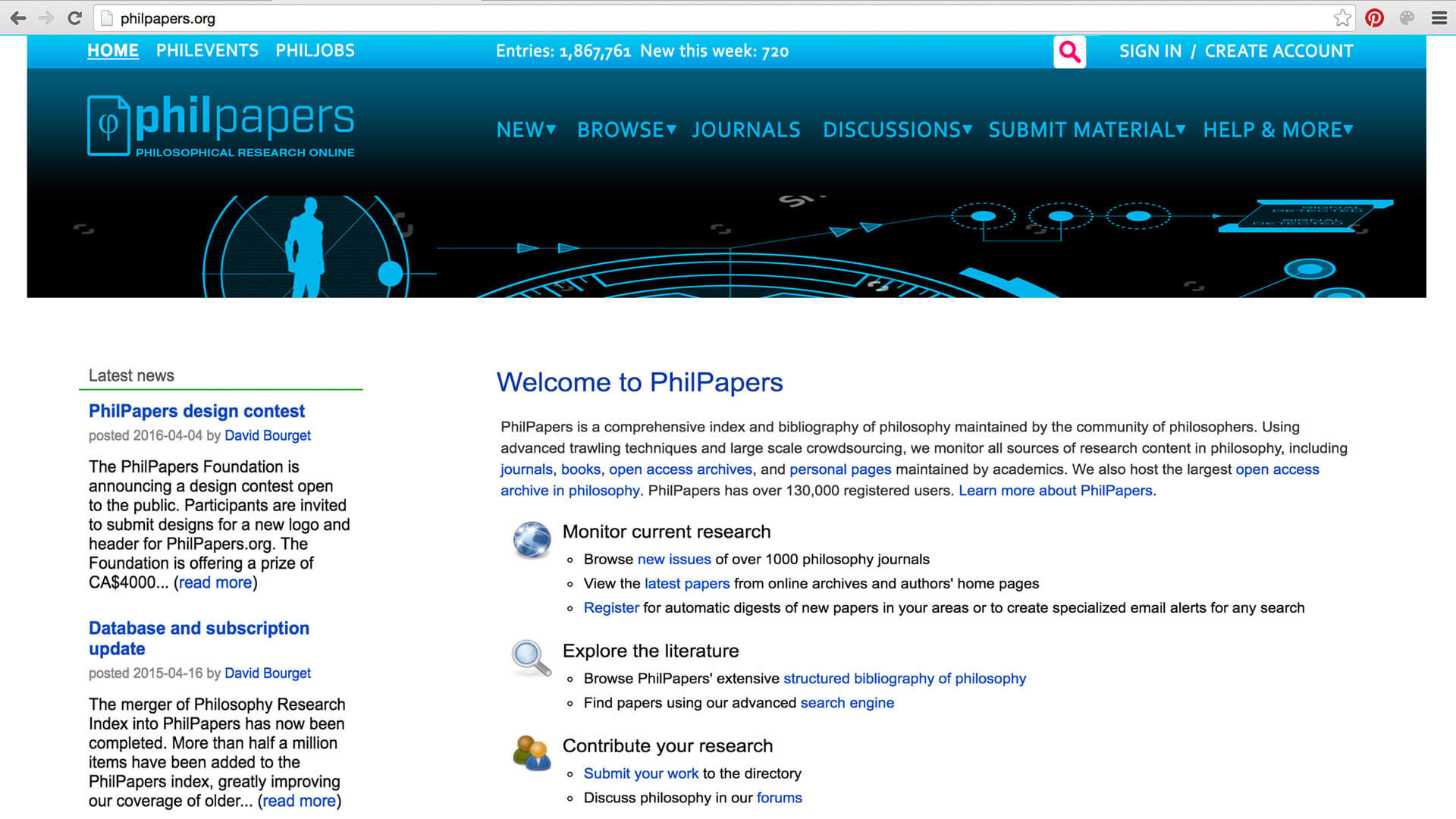Open David Bourget's link under design contest
Image resolution: width=1456 pixels, height=819 pixels.
click(268, 435)
